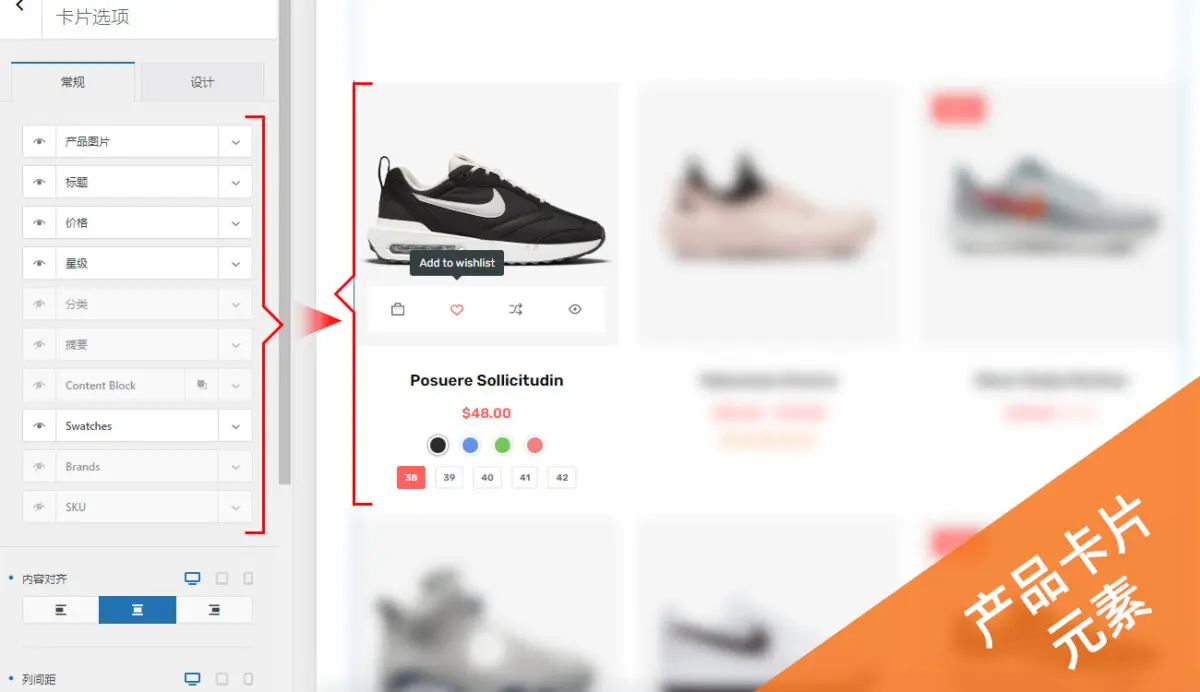The height and width of the screenshot is (692, 1200).
Task: Click the add to cart bag icon
Action: (x=398, y=310)
